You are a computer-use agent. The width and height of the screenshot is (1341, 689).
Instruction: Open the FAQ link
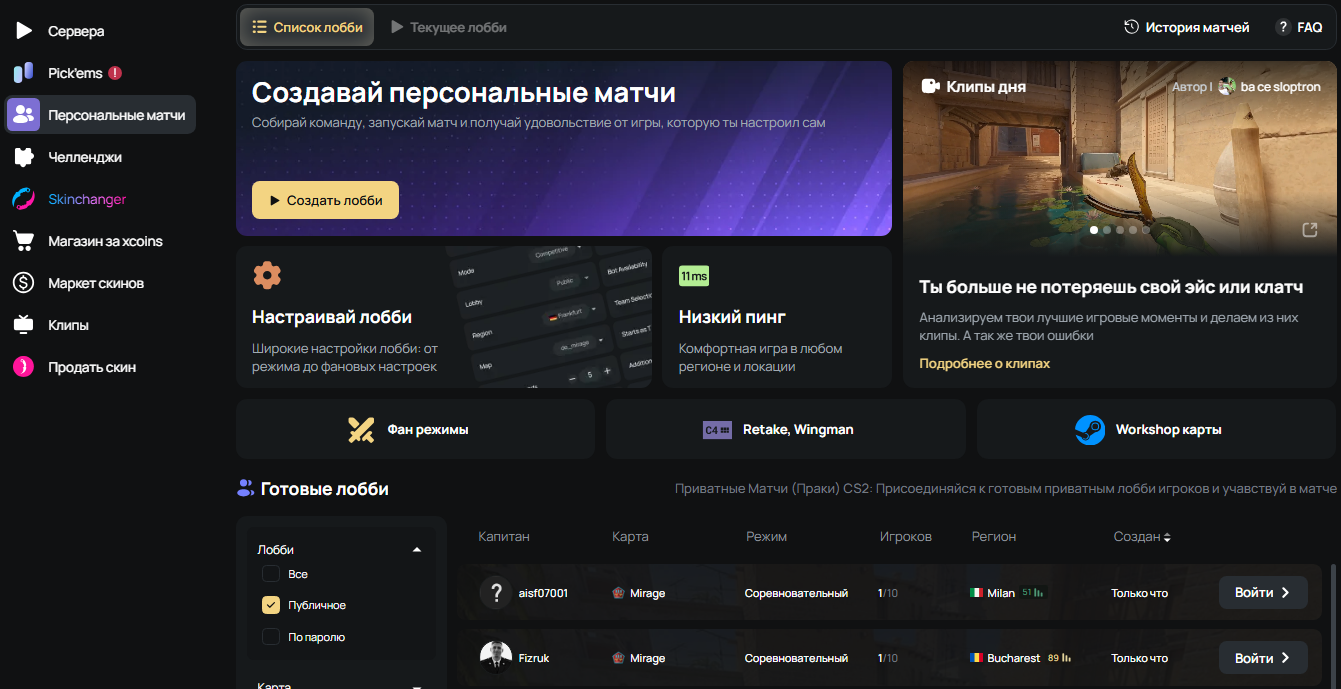(x=1299, y=27)
